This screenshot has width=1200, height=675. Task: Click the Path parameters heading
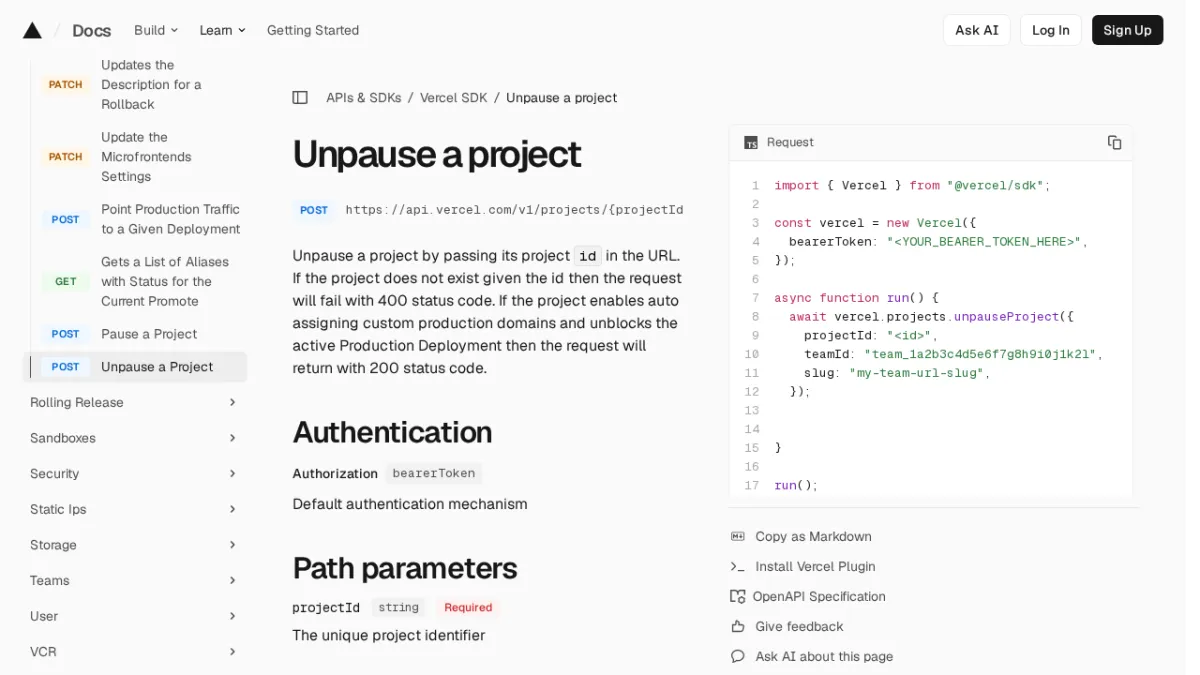(404, 568)
